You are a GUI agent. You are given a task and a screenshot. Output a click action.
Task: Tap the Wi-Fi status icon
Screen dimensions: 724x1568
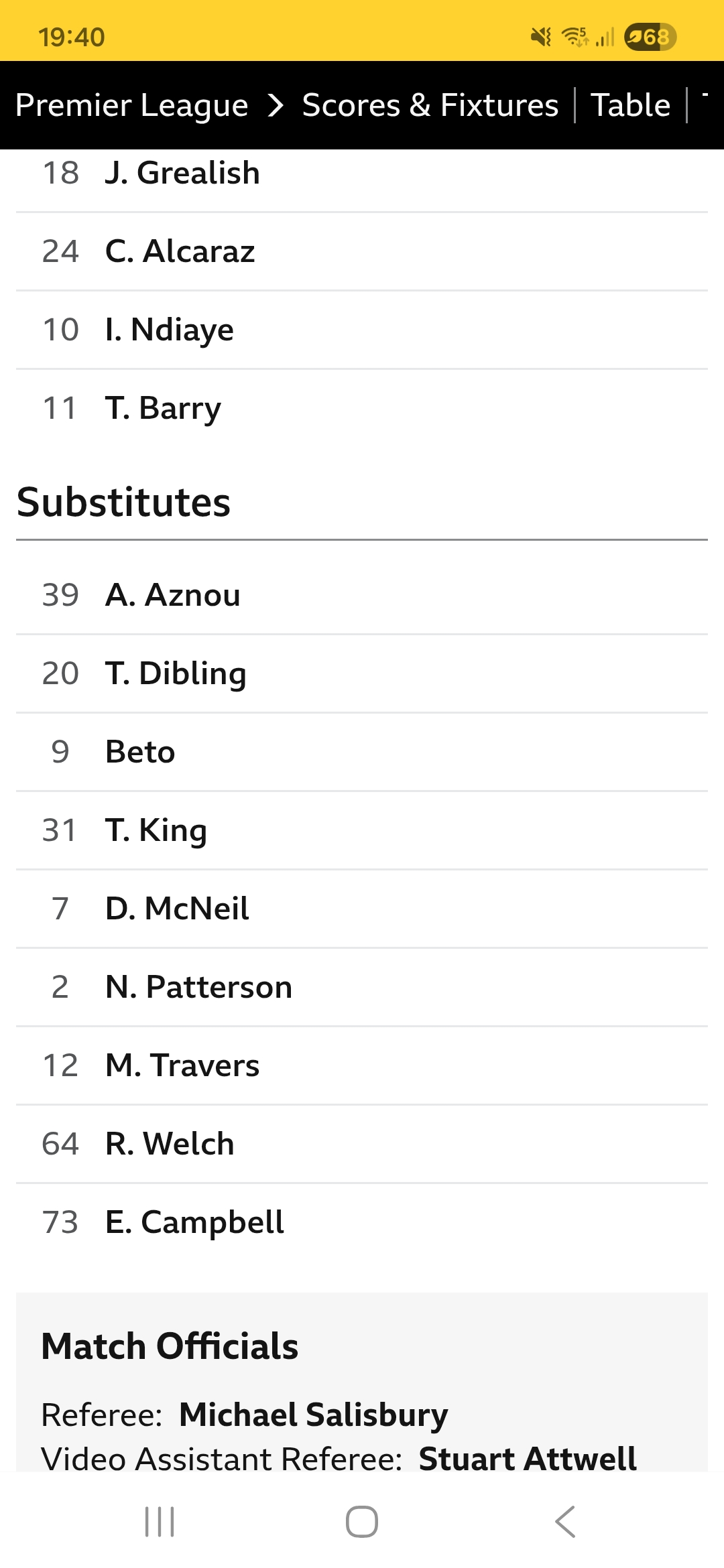[575, 37]
